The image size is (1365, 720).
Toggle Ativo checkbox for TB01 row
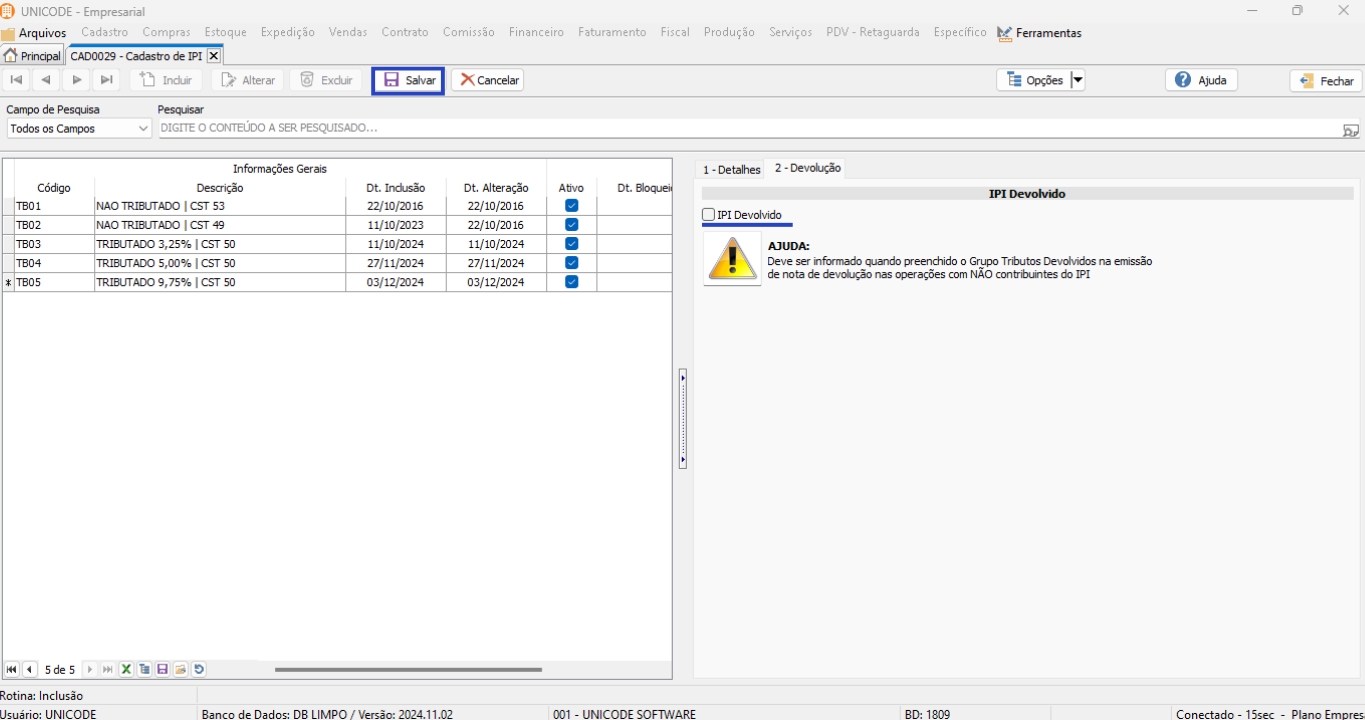571,206
